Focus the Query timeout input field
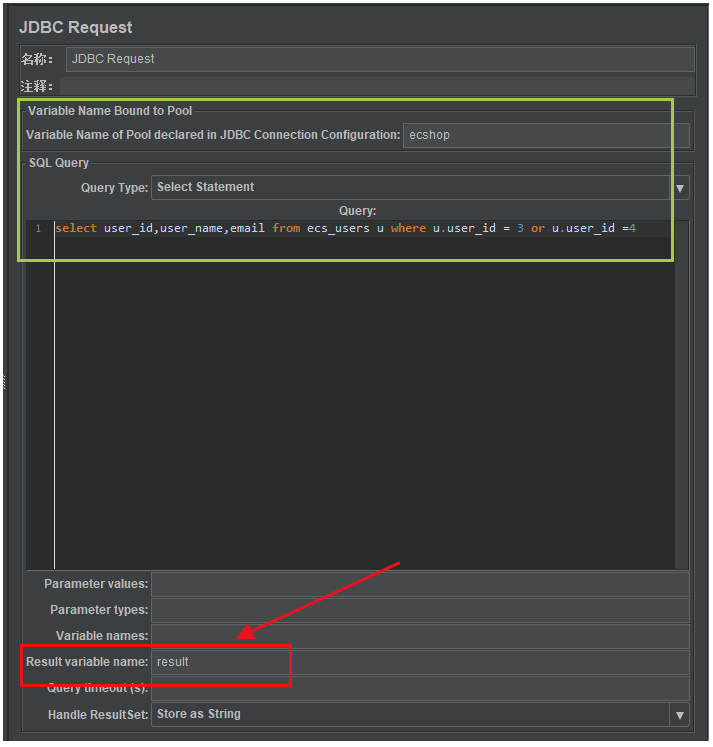The width and height of the screenshot is (713, 747). tap(420, 688)
